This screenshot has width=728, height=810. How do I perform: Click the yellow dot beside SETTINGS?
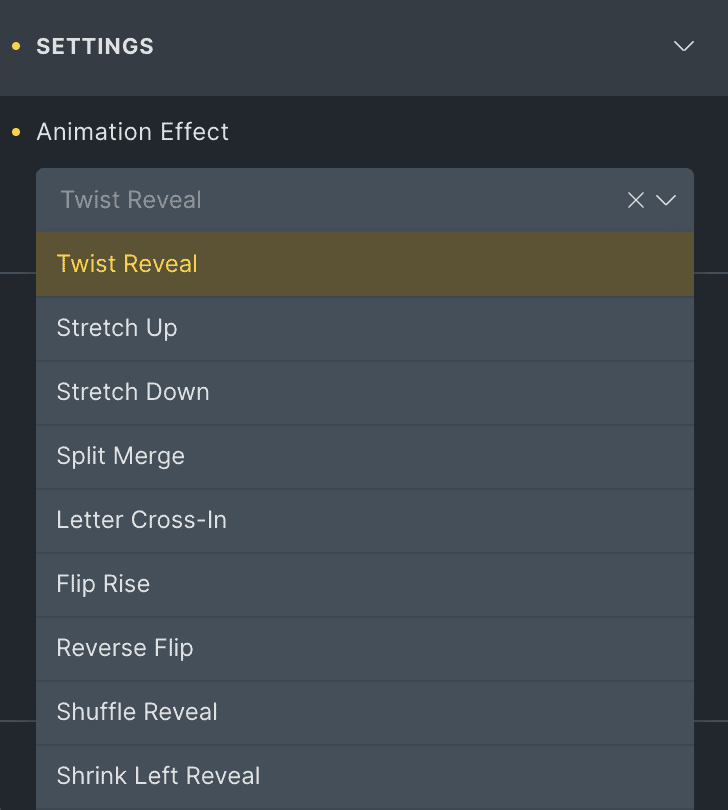16,47
